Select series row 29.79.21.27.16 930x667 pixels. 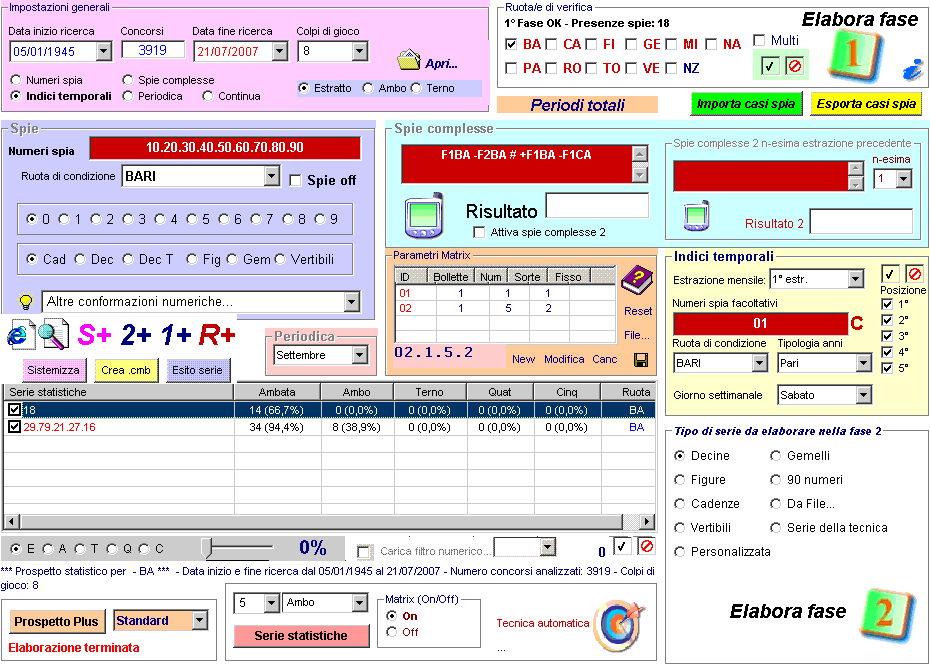tap(329, 427)
